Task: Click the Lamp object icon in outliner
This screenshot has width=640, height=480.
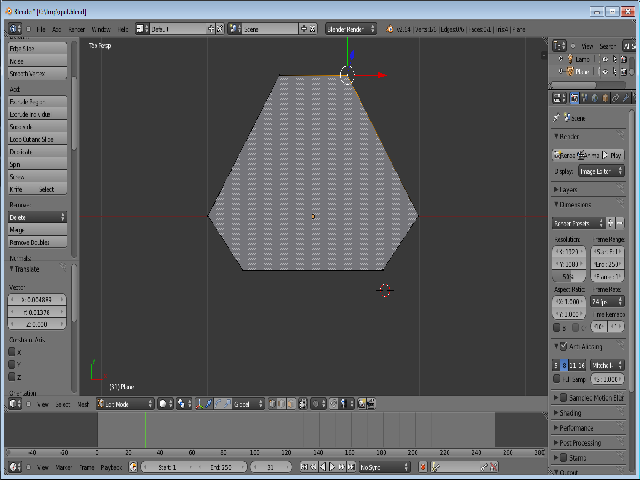Action: pos(569,59)
